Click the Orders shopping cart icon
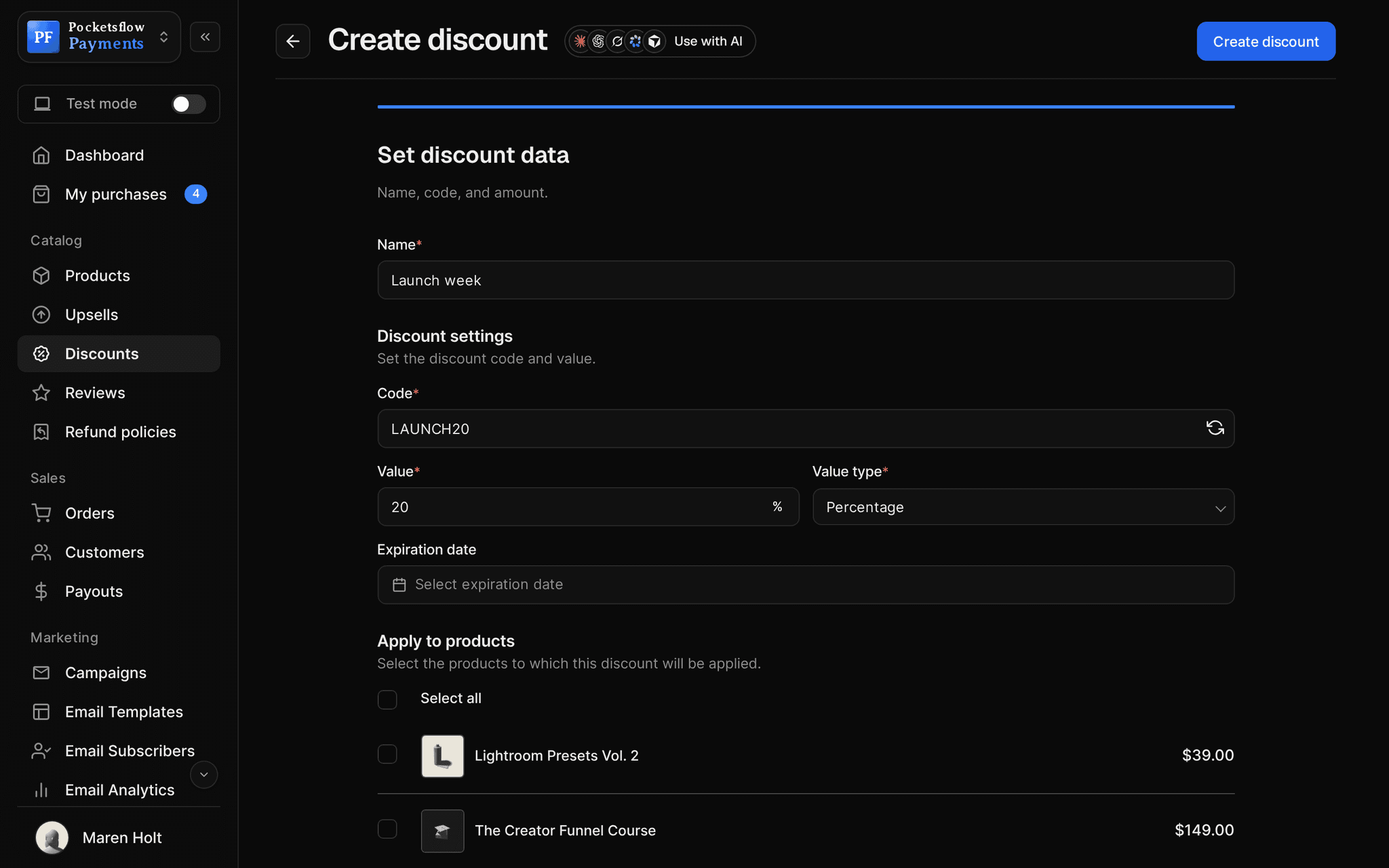Image resolution: width=1389 pixels, height=868 pixels. click(x=41, y=513)
